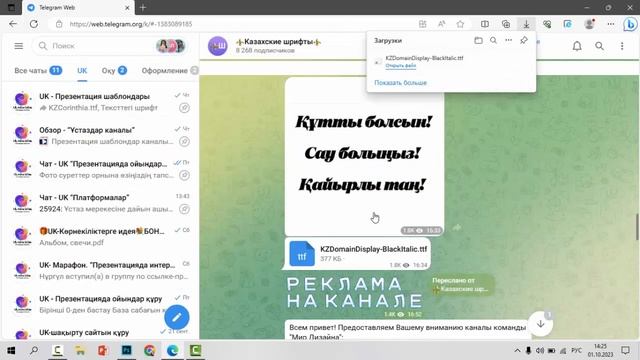Open chat UK - Презентация шаблондары
The width and height of the screenshot is (640, 360).
pyautogui.click(x=100, y=102)
